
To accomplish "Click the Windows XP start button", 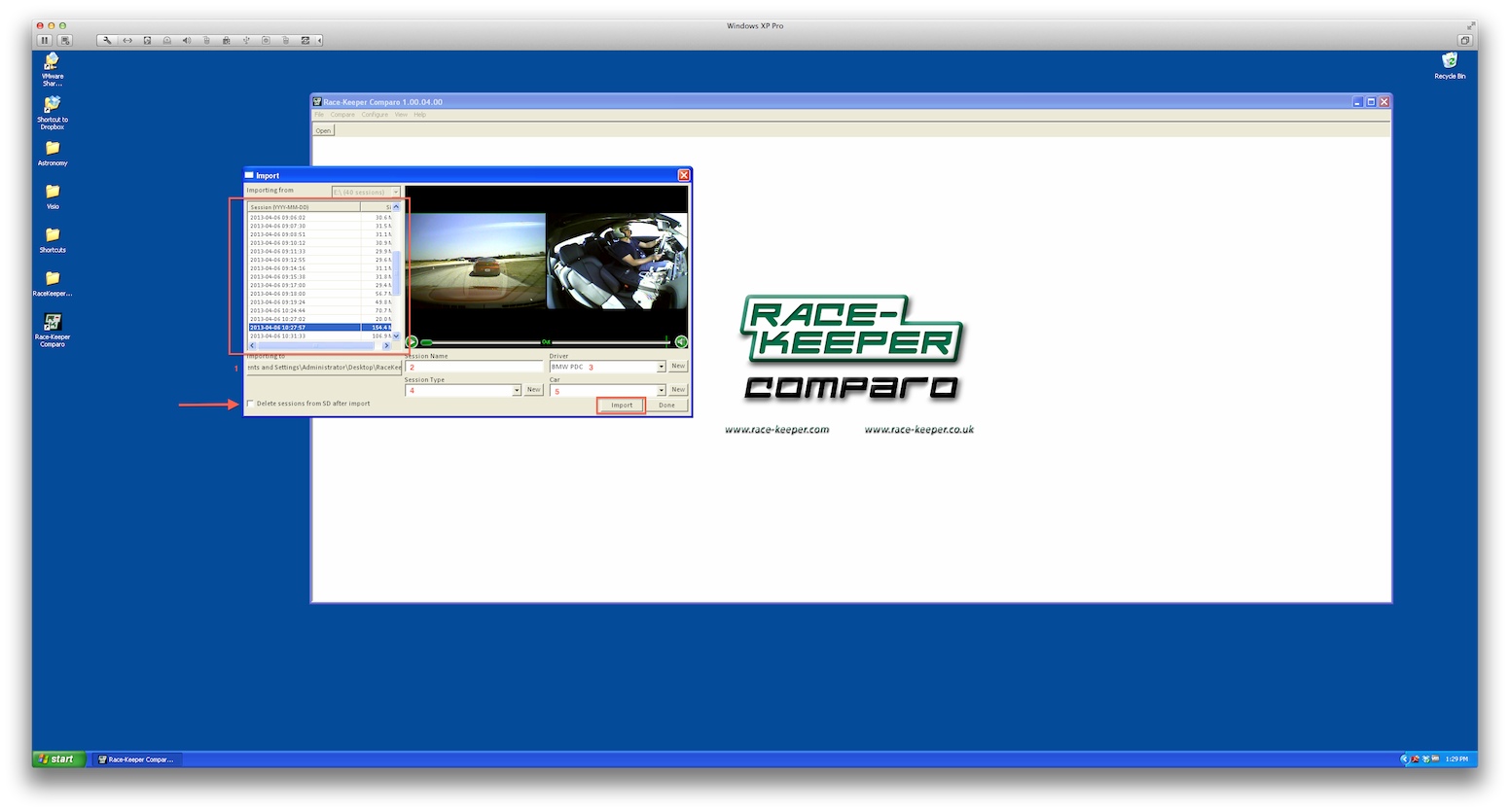I will coord(58,759).
